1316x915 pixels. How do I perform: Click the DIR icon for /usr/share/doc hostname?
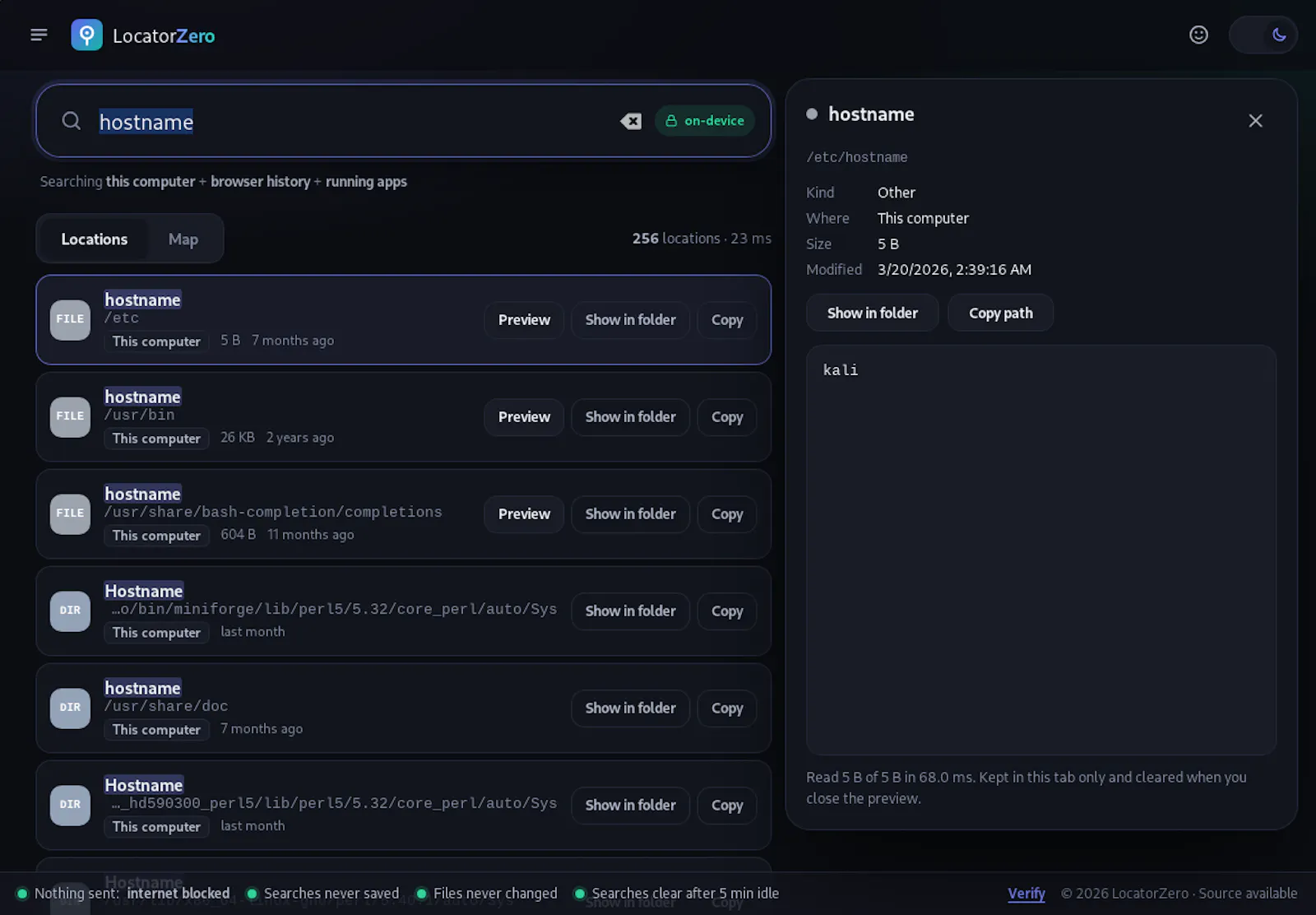coord(70,708)
